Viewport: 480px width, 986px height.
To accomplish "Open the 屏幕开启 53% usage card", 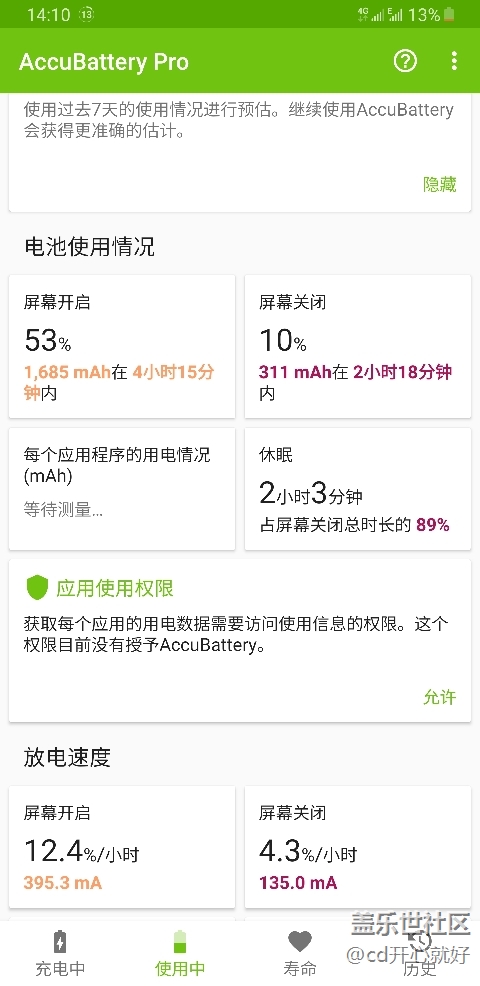I will pos(122,346).
